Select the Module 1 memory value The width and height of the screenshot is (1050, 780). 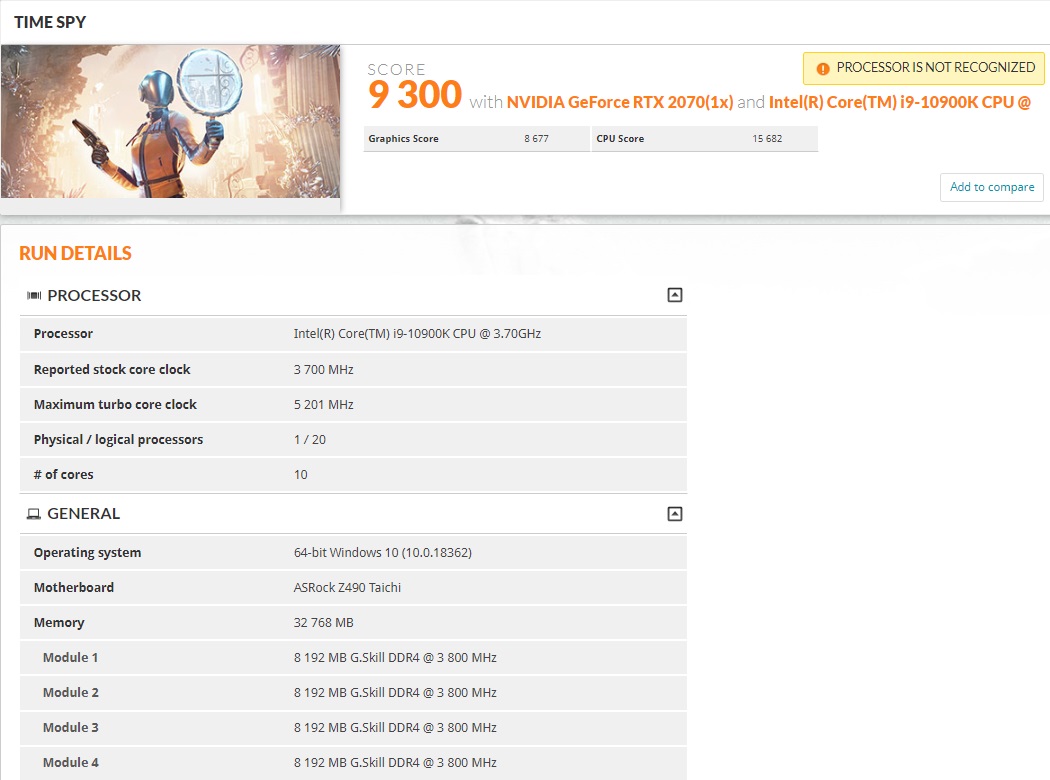pyautogui.click(x=395, y=657)
